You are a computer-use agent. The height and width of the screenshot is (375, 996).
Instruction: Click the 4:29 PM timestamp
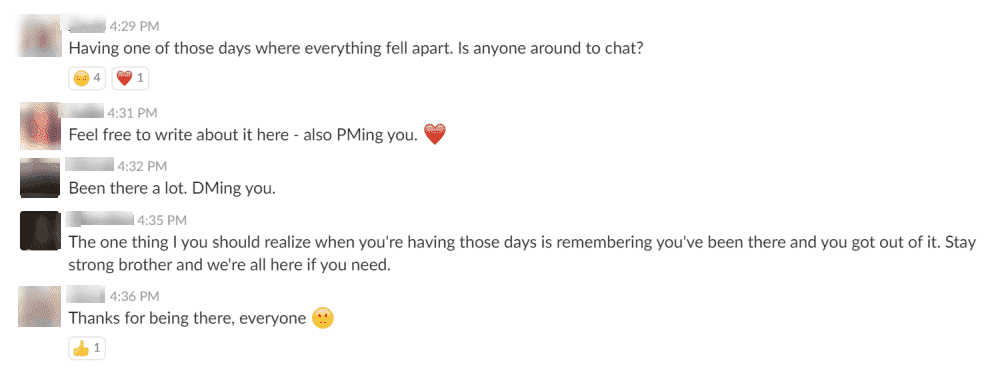coord(134,27)
